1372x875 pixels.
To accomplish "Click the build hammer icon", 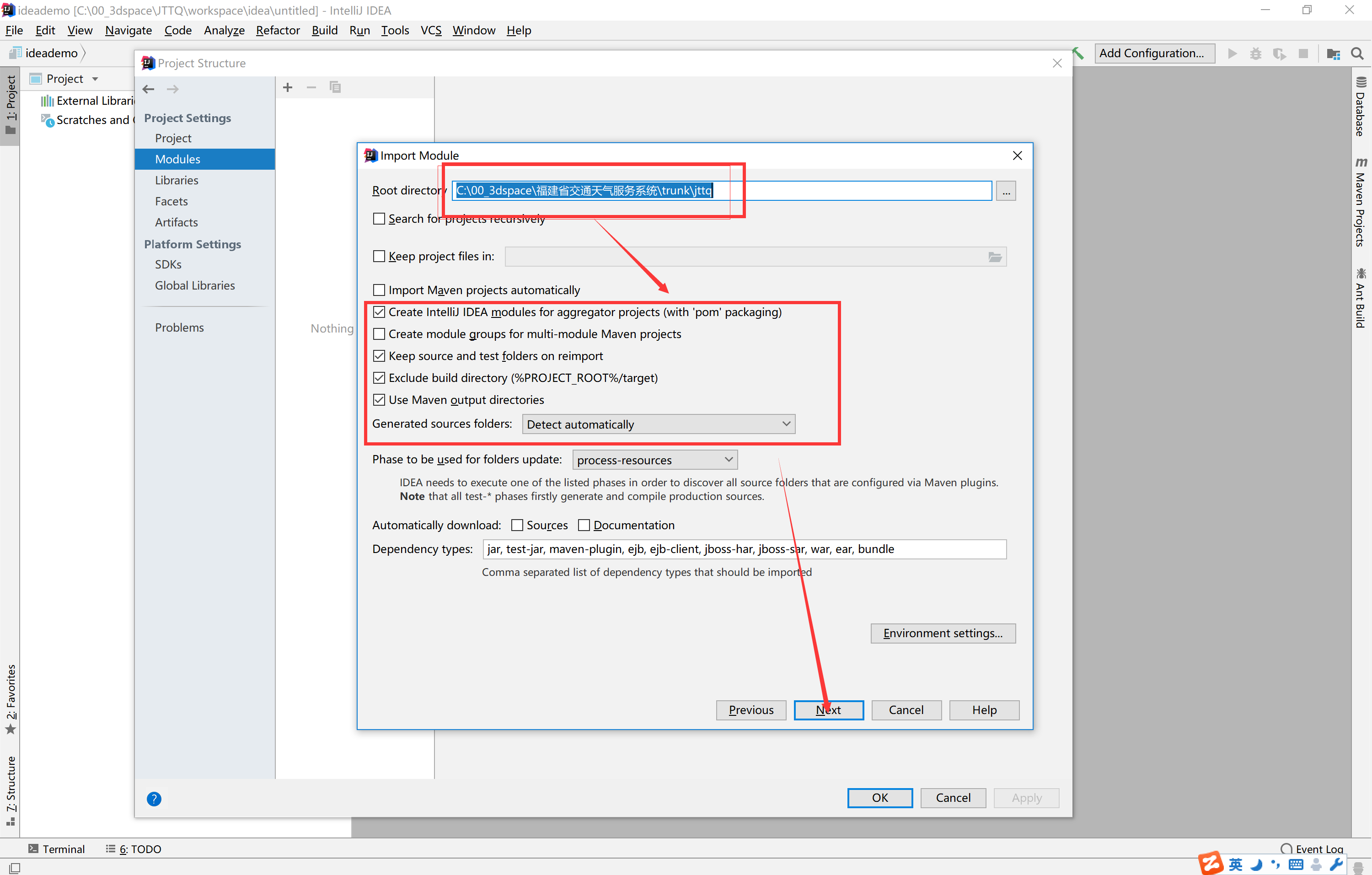I will 1078,53.
